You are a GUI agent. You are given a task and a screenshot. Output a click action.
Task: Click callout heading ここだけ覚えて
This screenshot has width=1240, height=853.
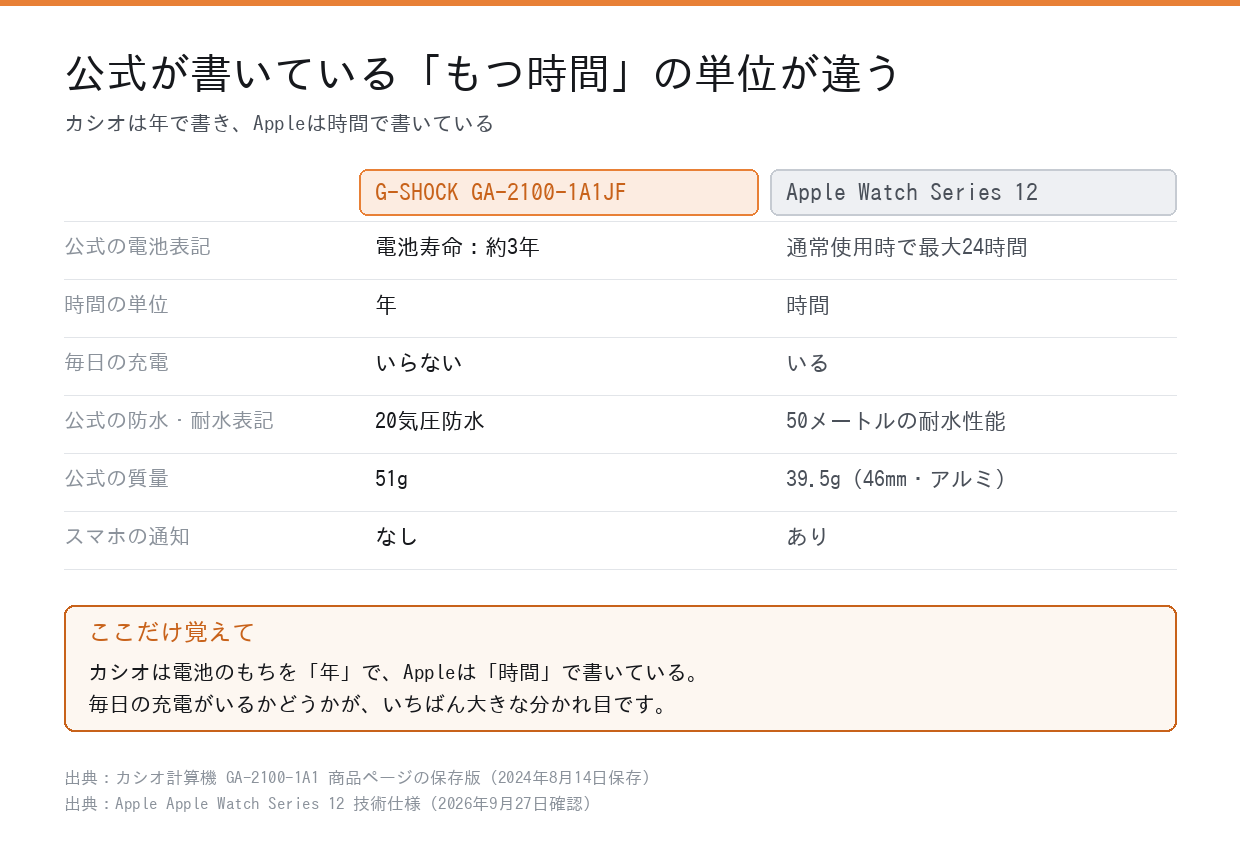(x=172, y=632)
